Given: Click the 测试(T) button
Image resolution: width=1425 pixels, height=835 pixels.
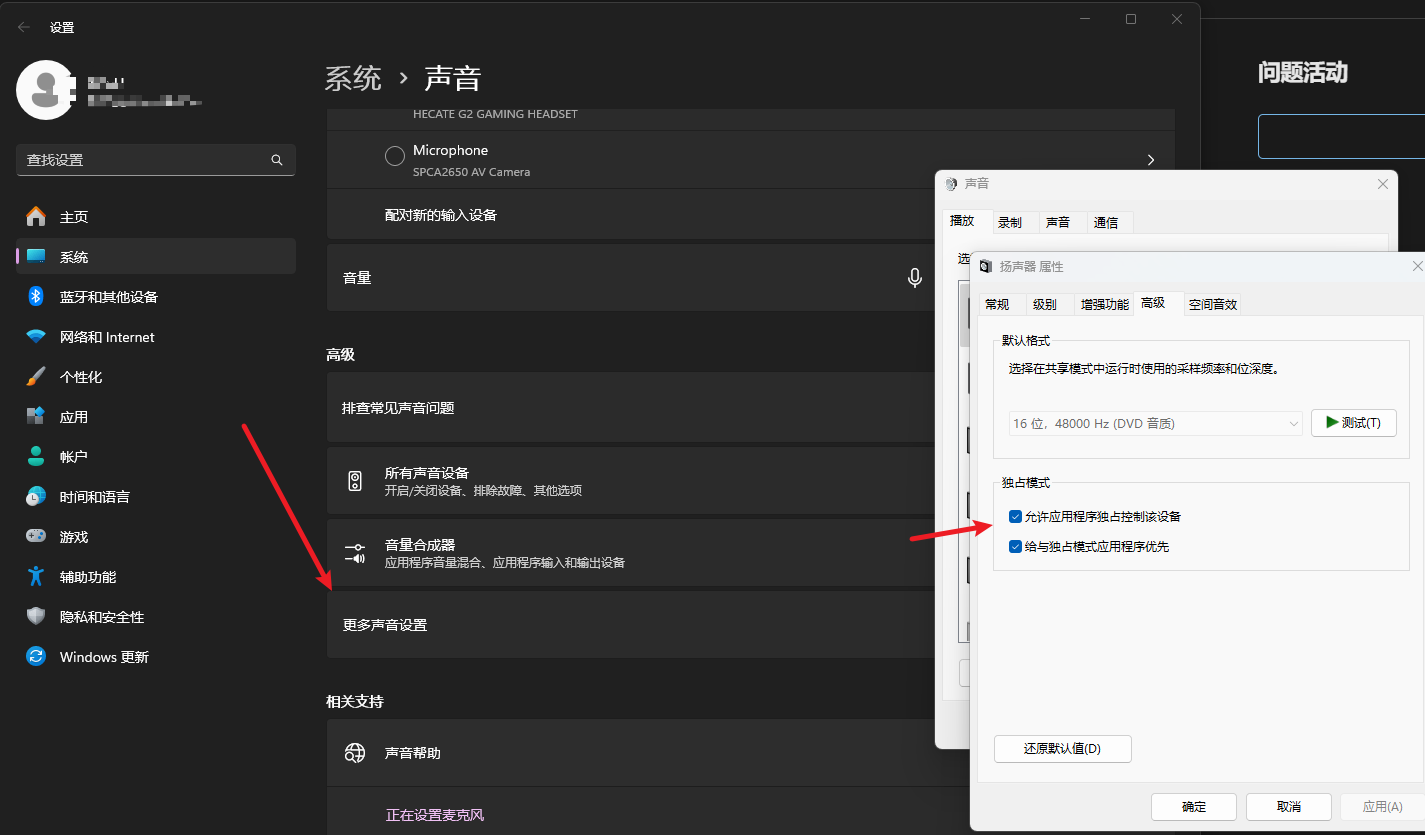Looking at the screenshot, I should (1353, 423).
